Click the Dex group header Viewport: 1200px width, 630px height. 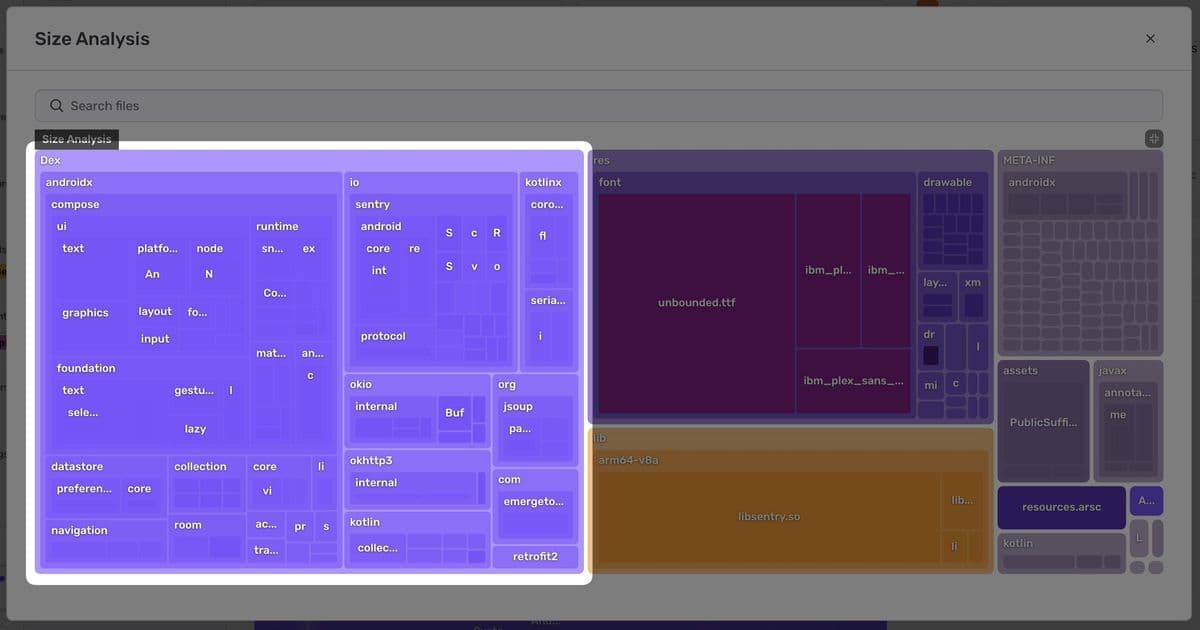pos(50,160)
